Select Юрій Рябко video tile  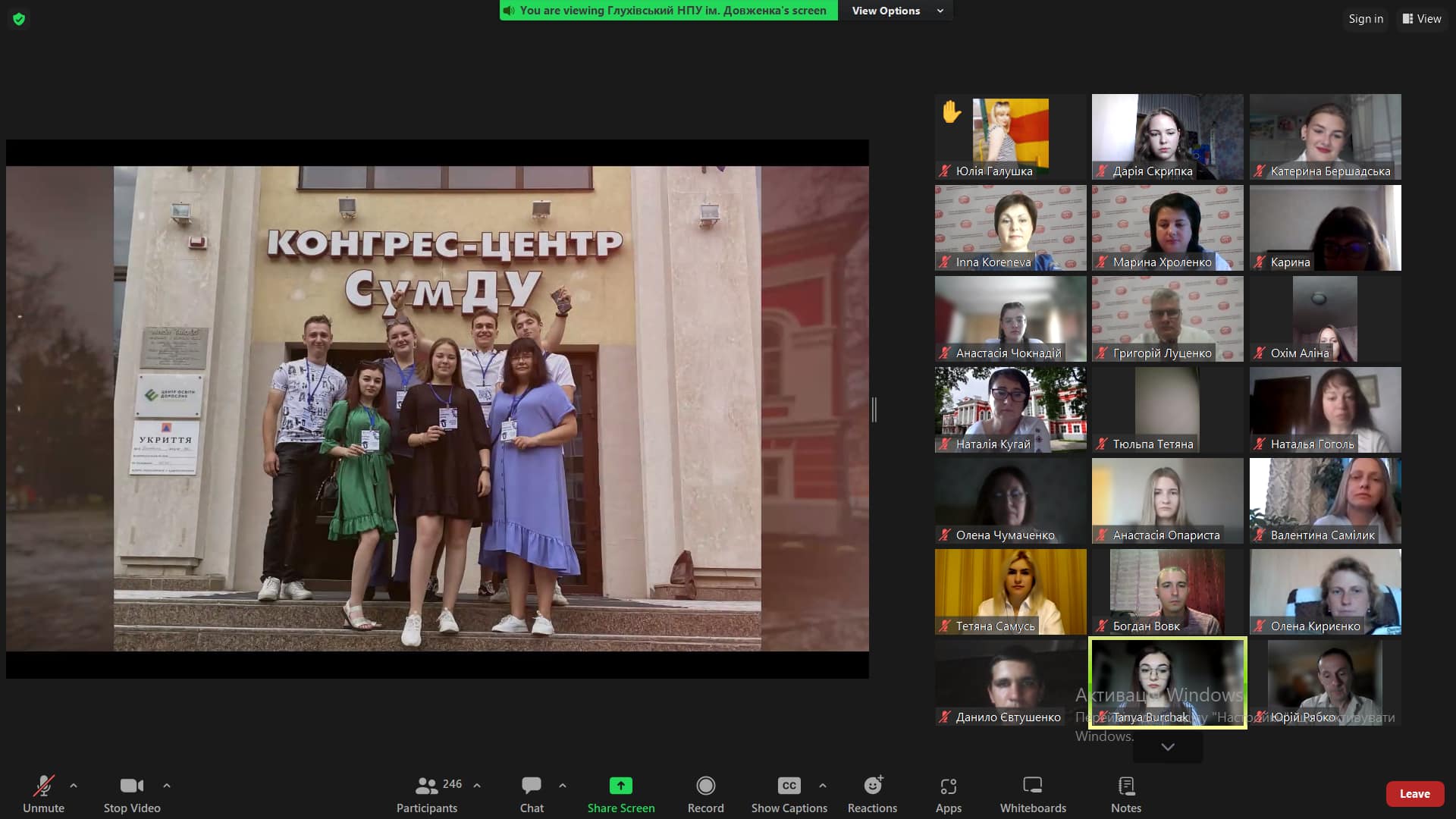[x=1326, y=682]
